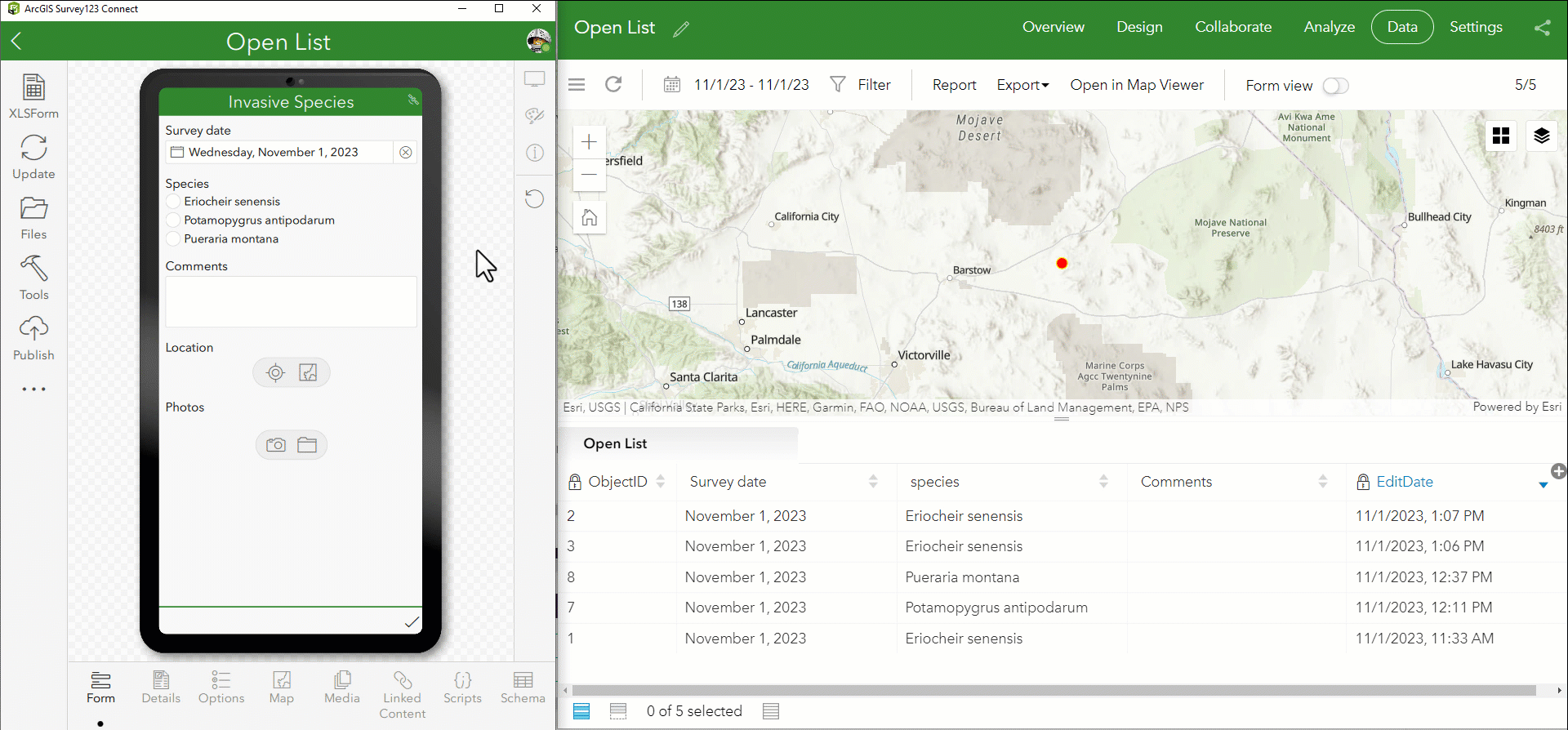Switch to the blue table layout view
This screenshot has height=730, width=1568.
point(581,711)
